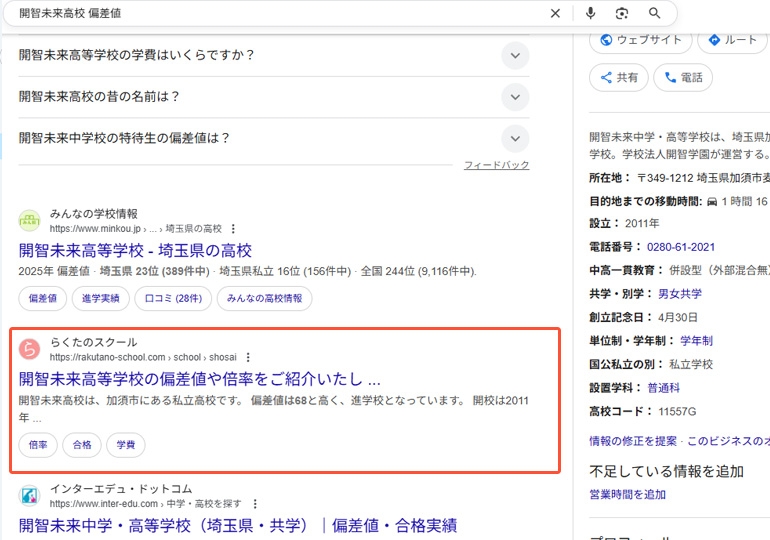Select the 口コミ (28件) chip

(173, 298)
